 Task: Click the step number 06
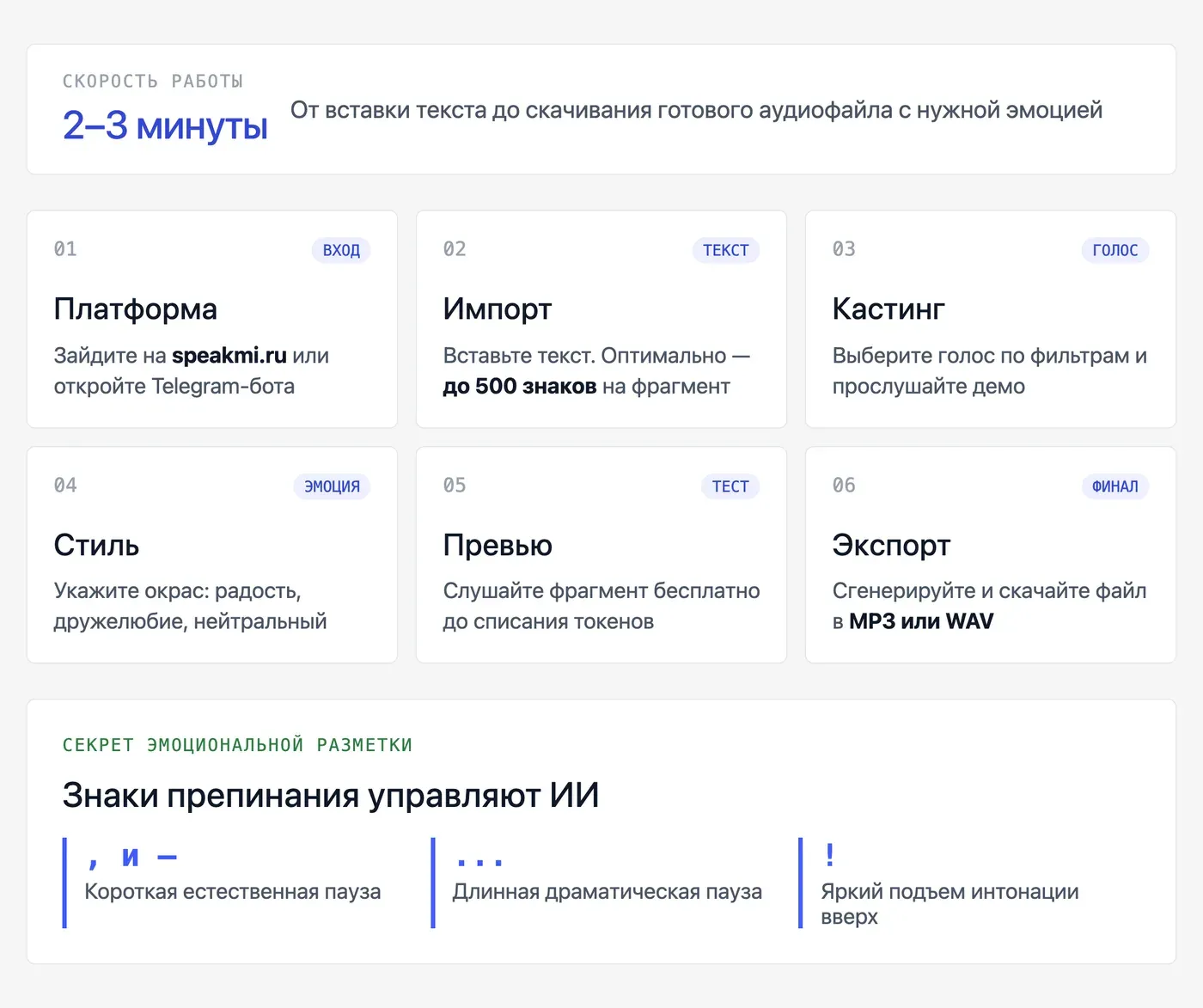click(x=844, y=486)
